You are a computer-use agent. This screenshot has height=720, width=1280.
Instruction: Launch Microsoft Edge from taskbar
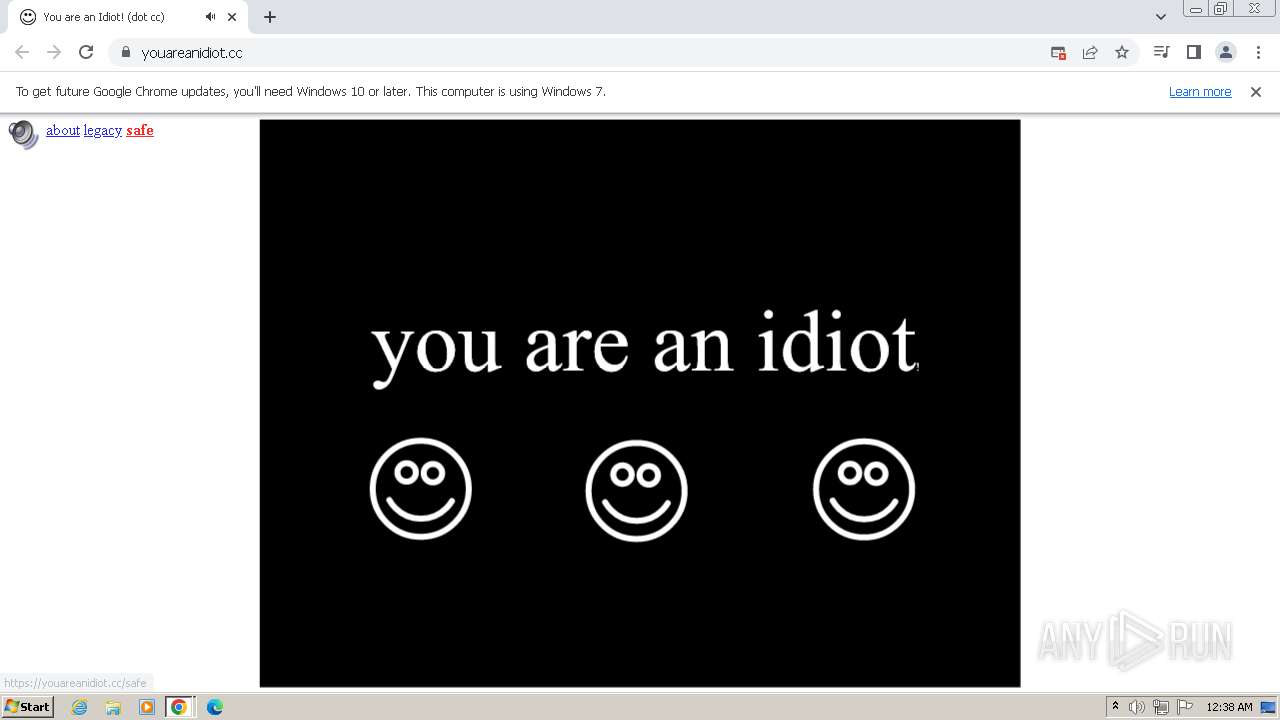click(215, 707)
